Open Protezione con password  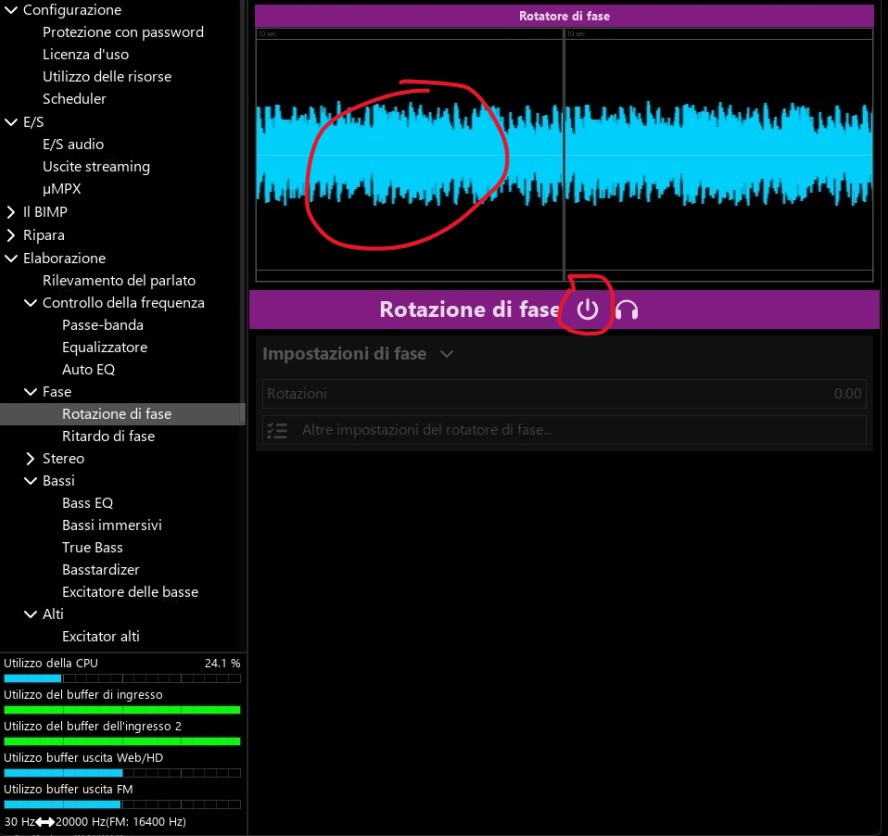(x=123, y=32)
